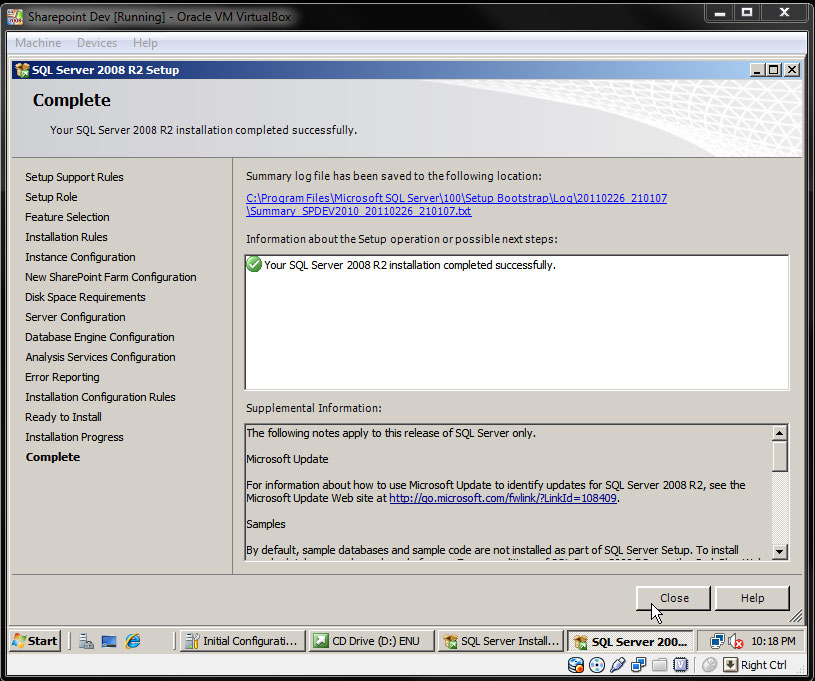Open the Devices menu
This screenshot has height=681, width=815.
point(97,43)
